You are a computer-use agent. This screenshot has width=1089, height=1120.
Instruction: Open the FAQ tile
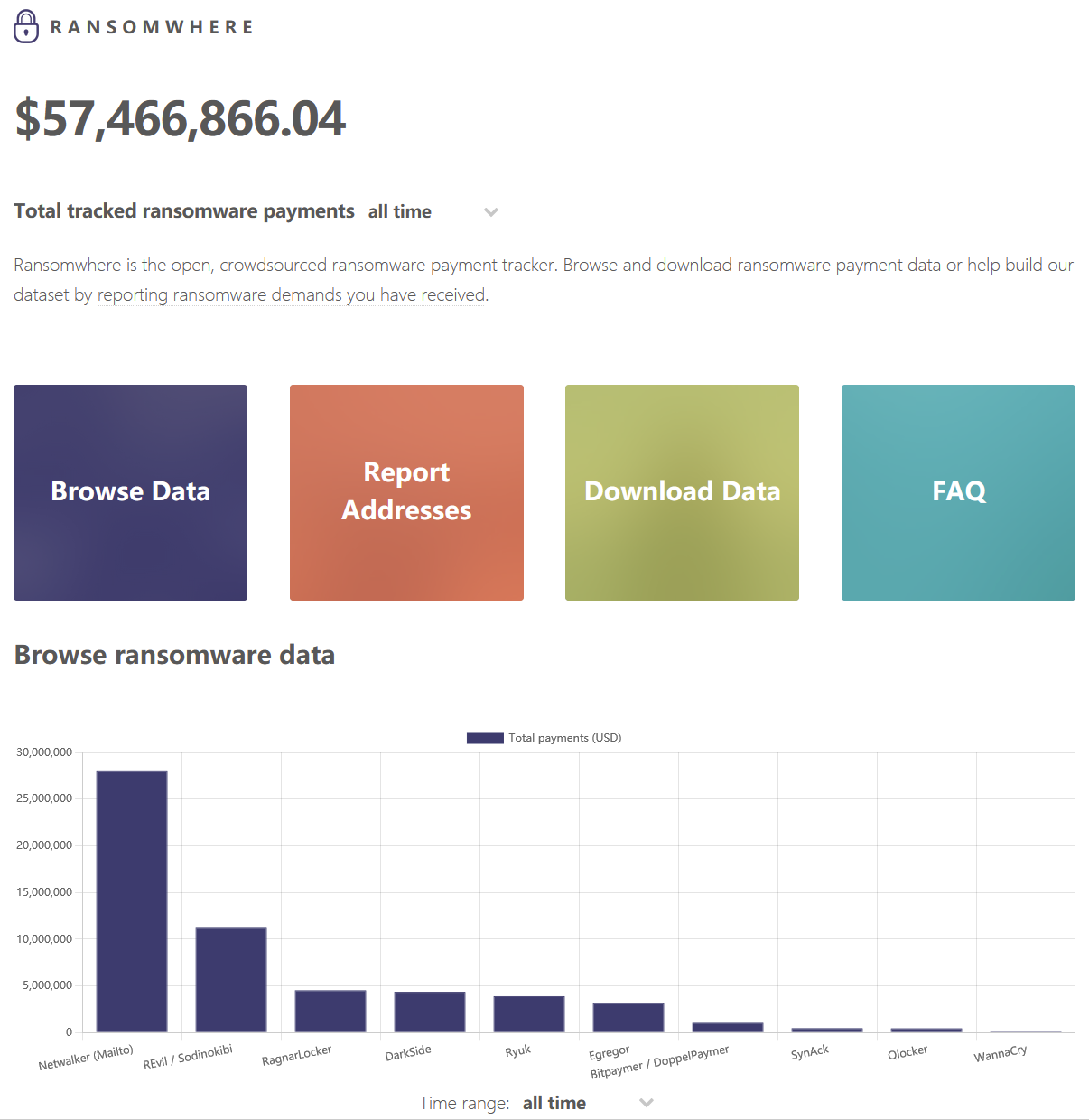point(958,492)
